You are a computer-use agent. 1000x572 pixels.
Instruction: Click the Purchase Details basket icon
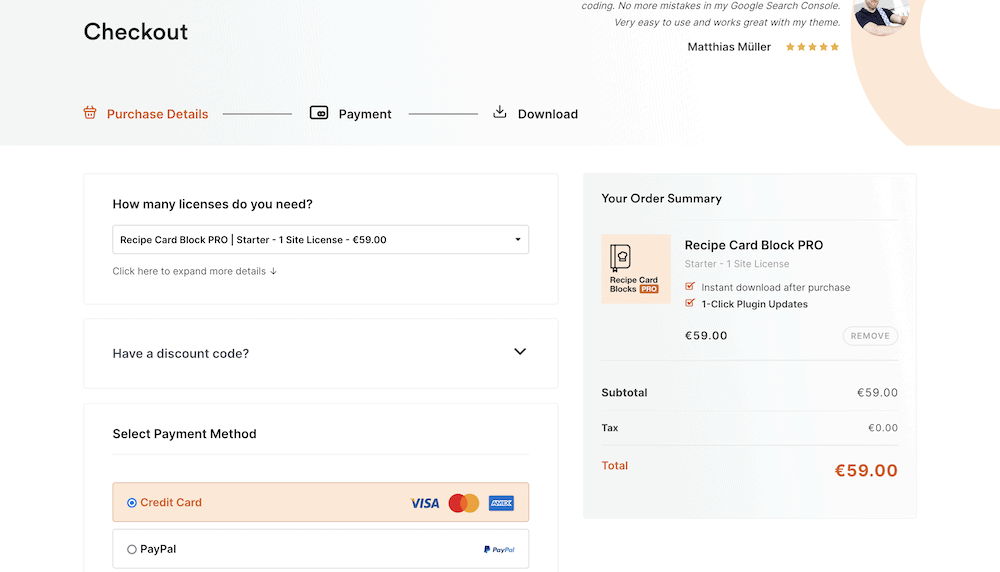coord(90,113)
